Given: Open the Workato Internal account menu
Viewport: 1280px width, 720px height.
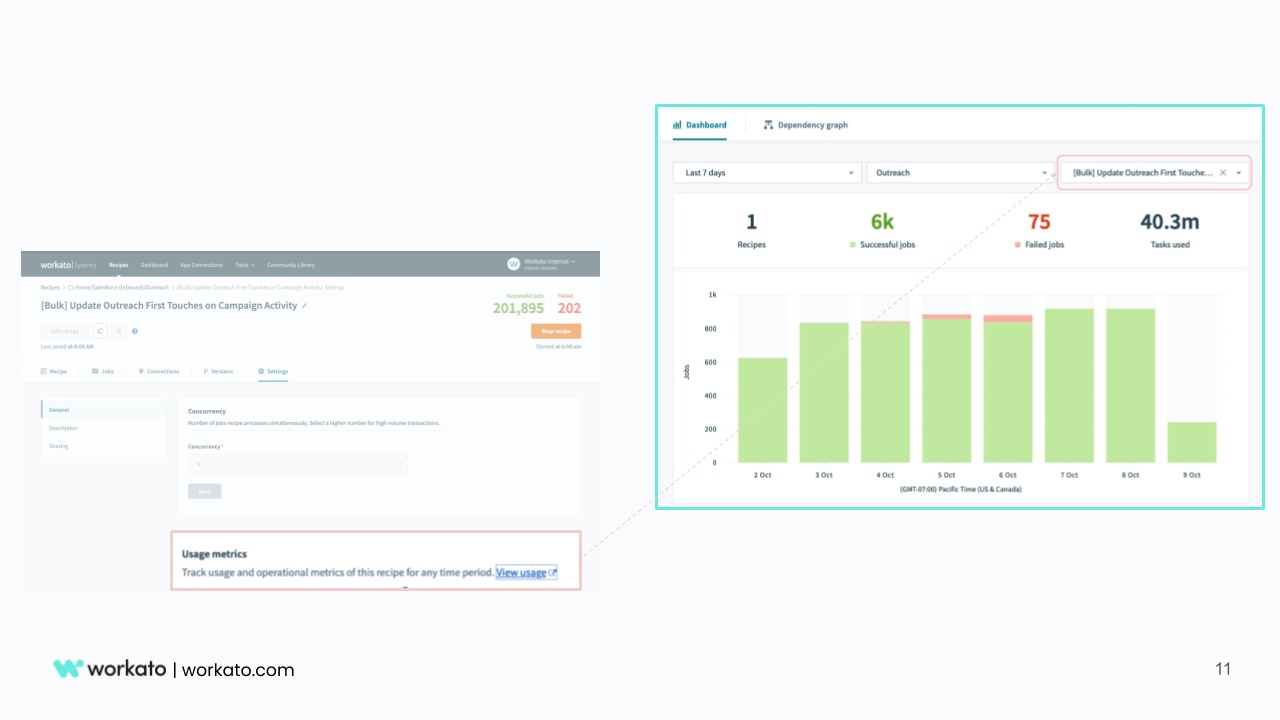Looking at the screenshot, I should (x=549, y=262).
